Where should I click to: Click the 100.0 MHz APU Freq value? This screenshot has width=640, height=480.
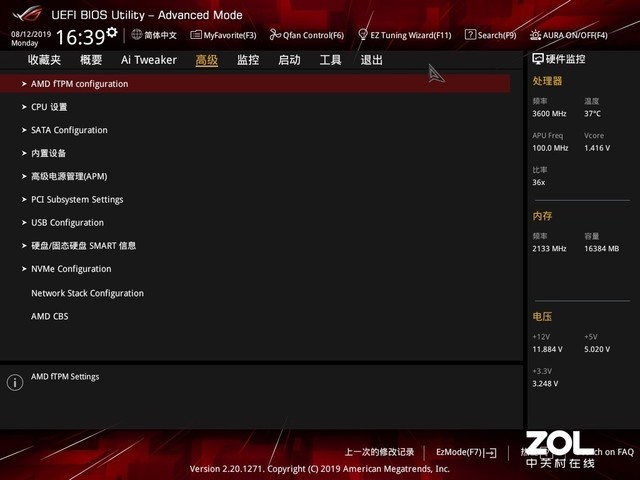550,148
